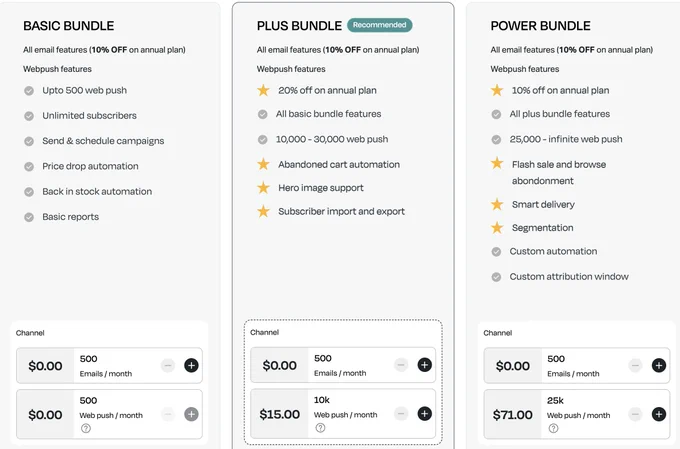Increase Basic Bundle emails with plus button
Viewport: 680px width, 449px height.
pos(191,365)
